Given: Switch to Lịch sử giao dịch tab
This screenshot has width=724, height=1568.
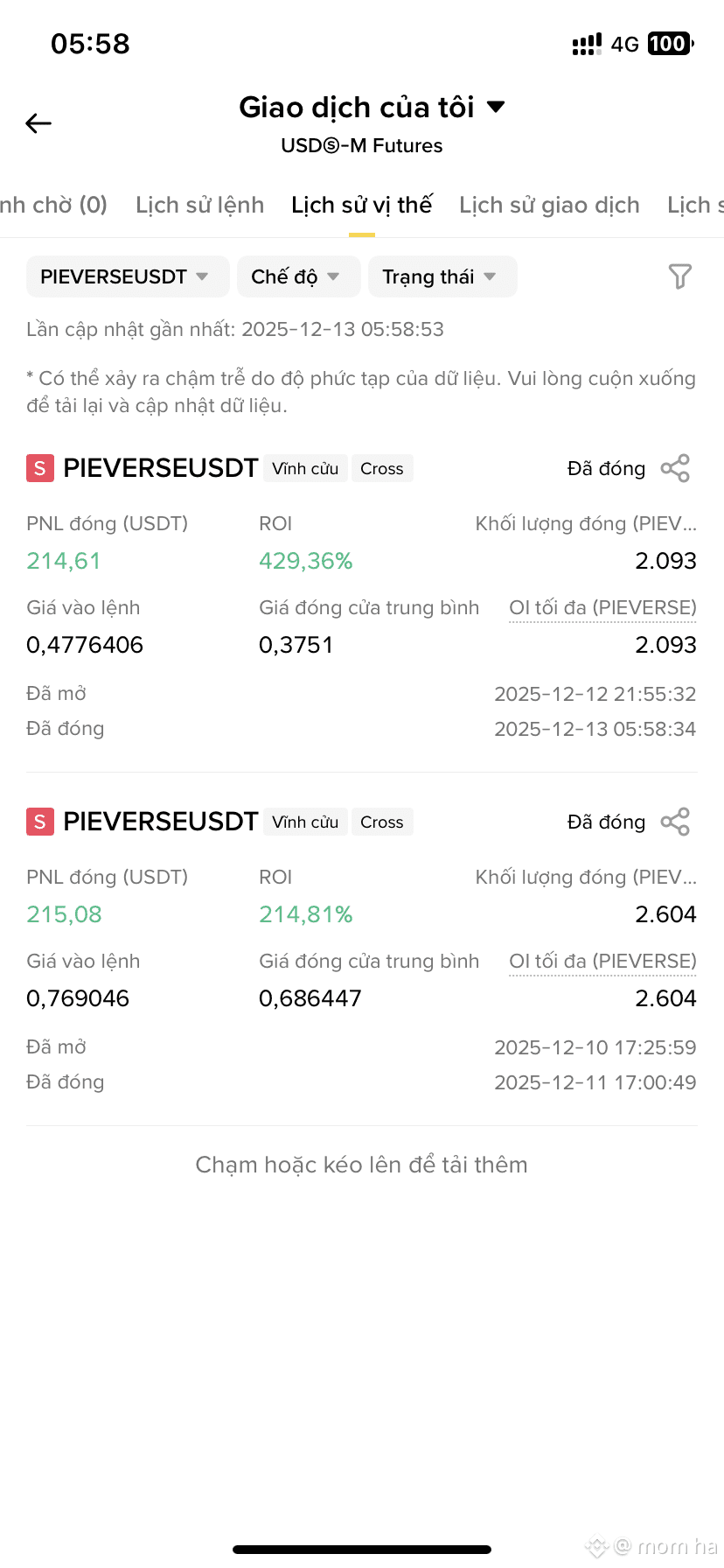Looking at the screenshot, I should (x=549, y=205).
